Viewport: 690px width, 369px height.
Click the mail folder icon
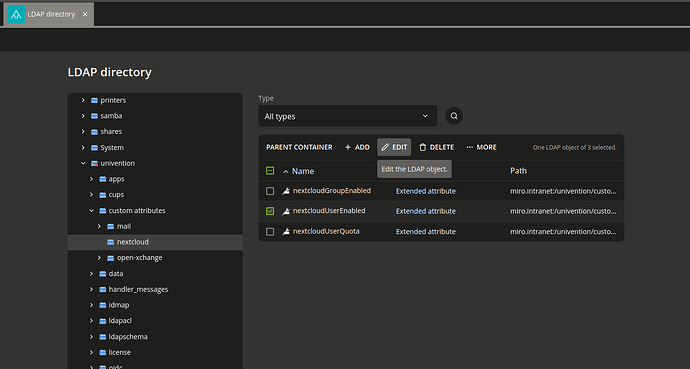(x=110, y=226)
